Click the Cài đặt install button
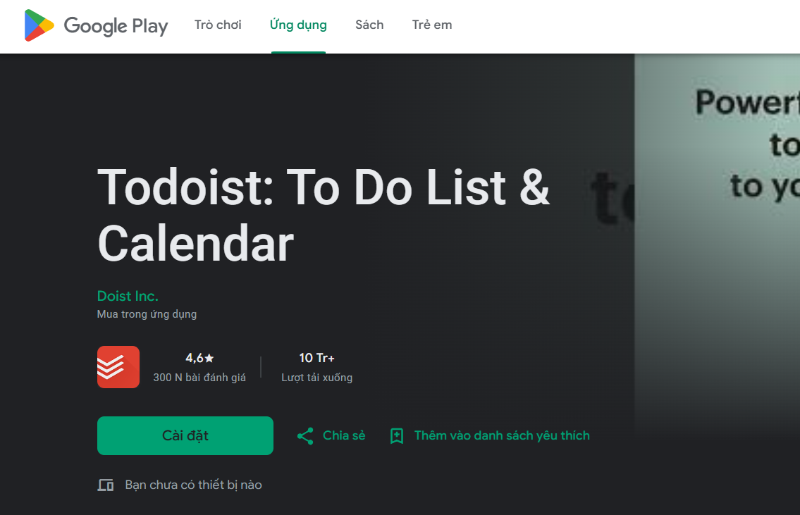800x515 pixels. (x=185, y=435)
